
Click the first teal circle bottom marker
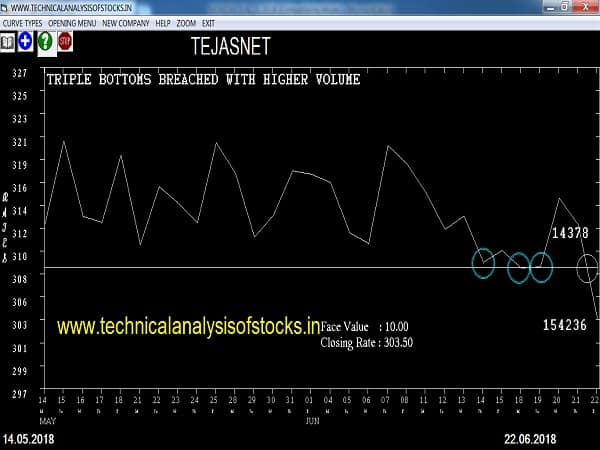pyautogui.click(x=484, y=263)
